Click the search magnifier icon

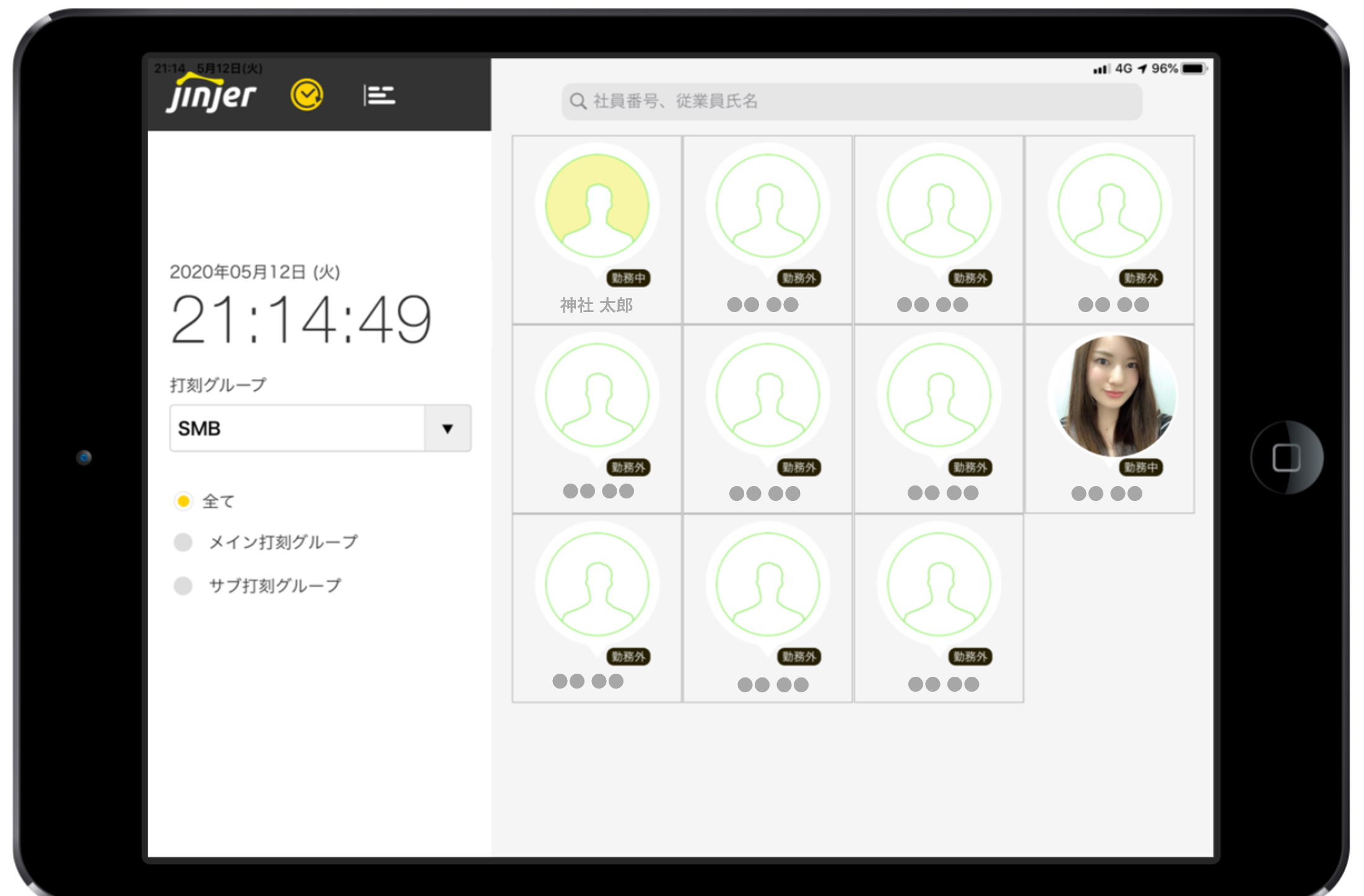tap(578, 102)
